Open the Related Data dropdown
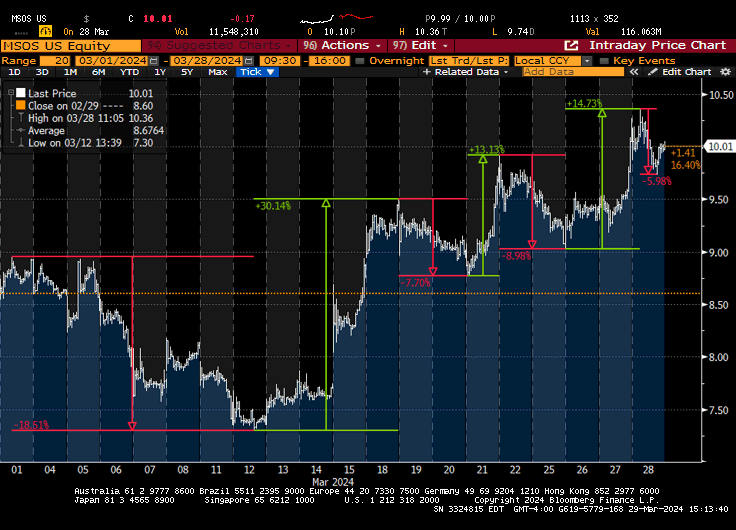The width and height of the screenshot is (736, 530). [466, 72]
